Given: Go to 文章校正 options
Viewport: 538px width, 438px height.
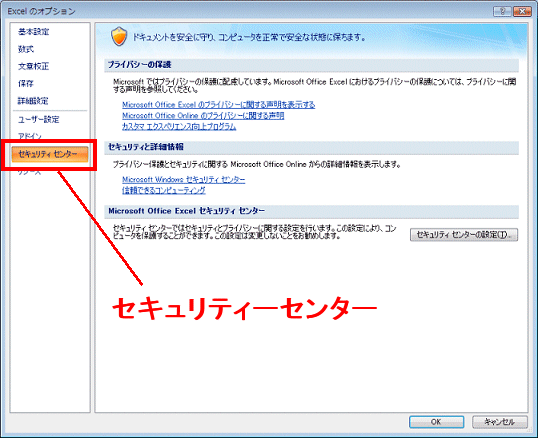Looking at the screenshot, I should [x=33, y=67].
